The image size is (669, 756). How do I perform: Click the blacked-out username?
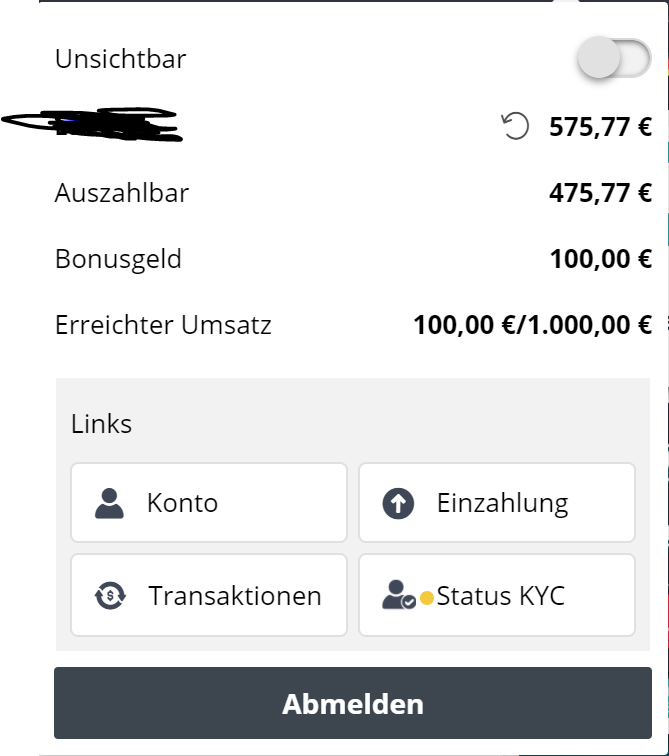pos(92,124)
